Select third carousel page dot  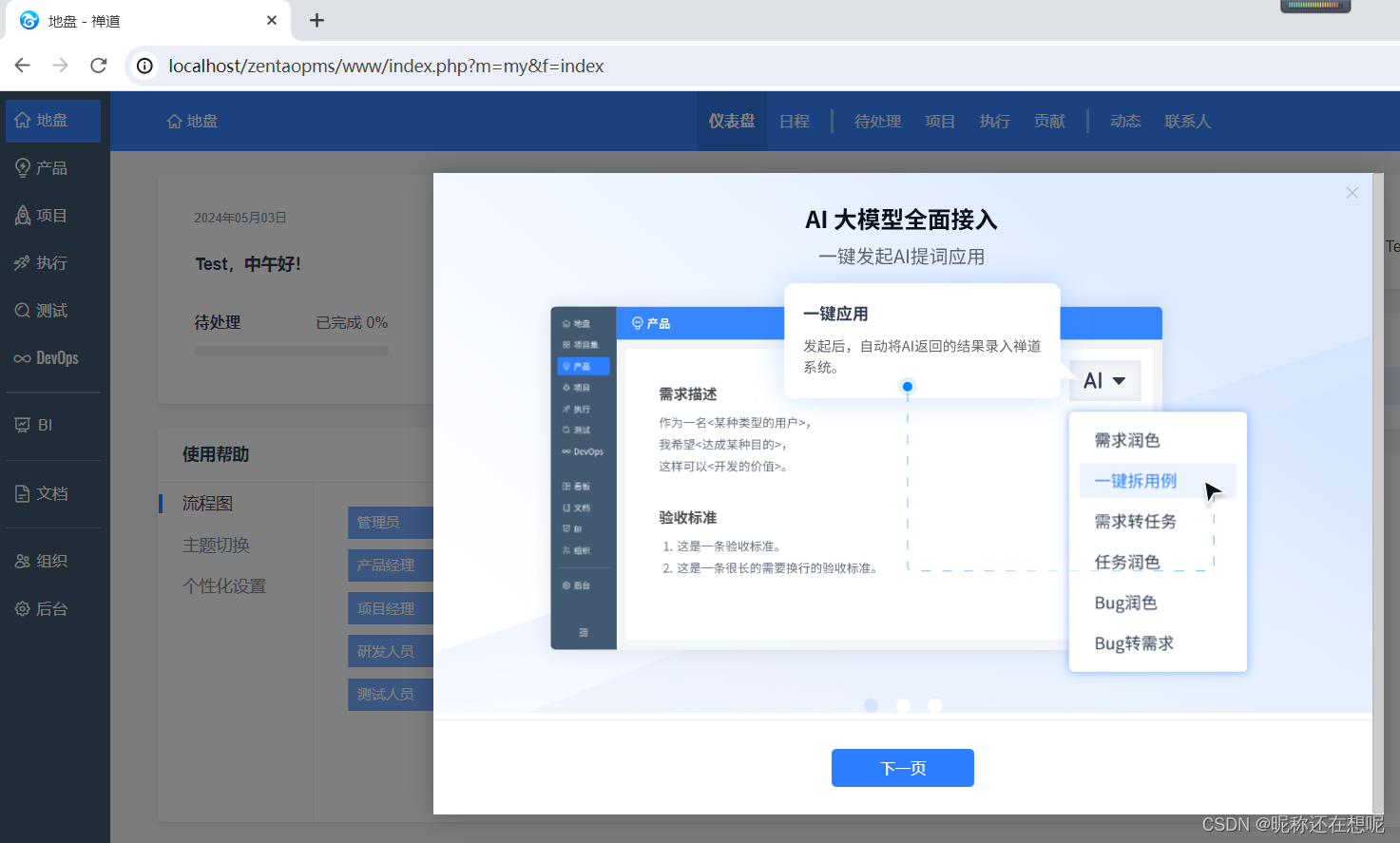(935, 705)
